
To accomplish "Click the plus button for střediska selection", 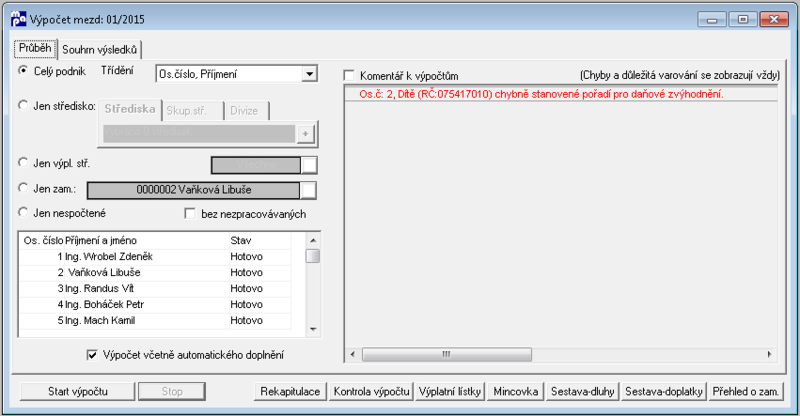I will click(305, 134).
